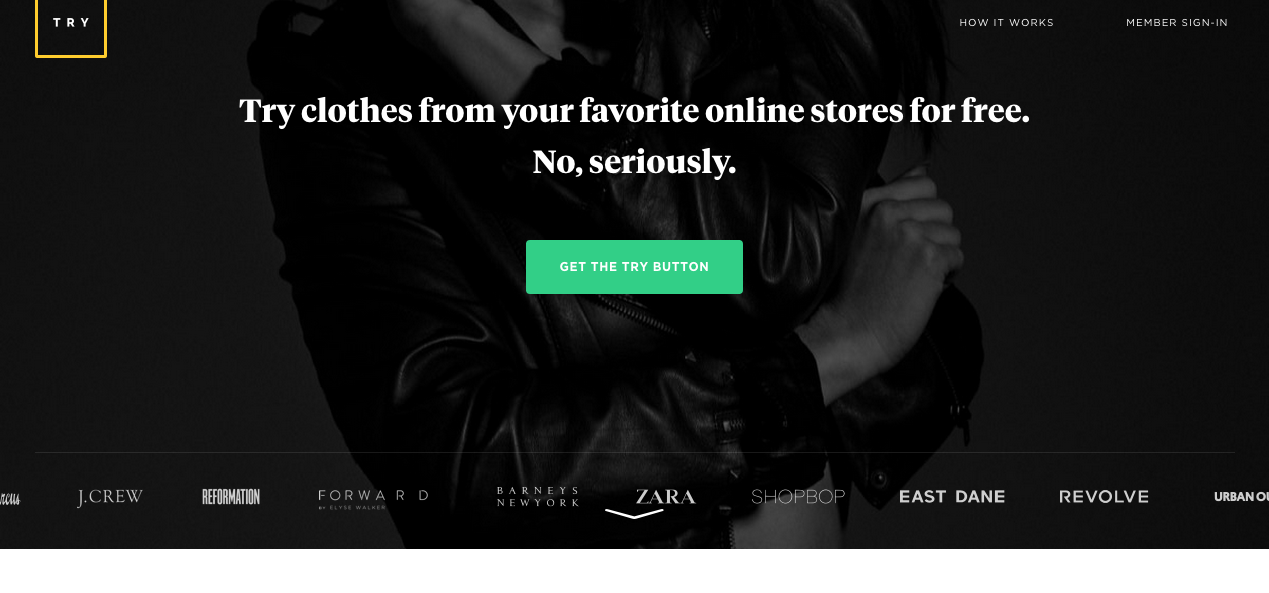The image size is (1269, 593).
Task: Open the Shopbop brand logo
Action: click(x=798, y=497)
